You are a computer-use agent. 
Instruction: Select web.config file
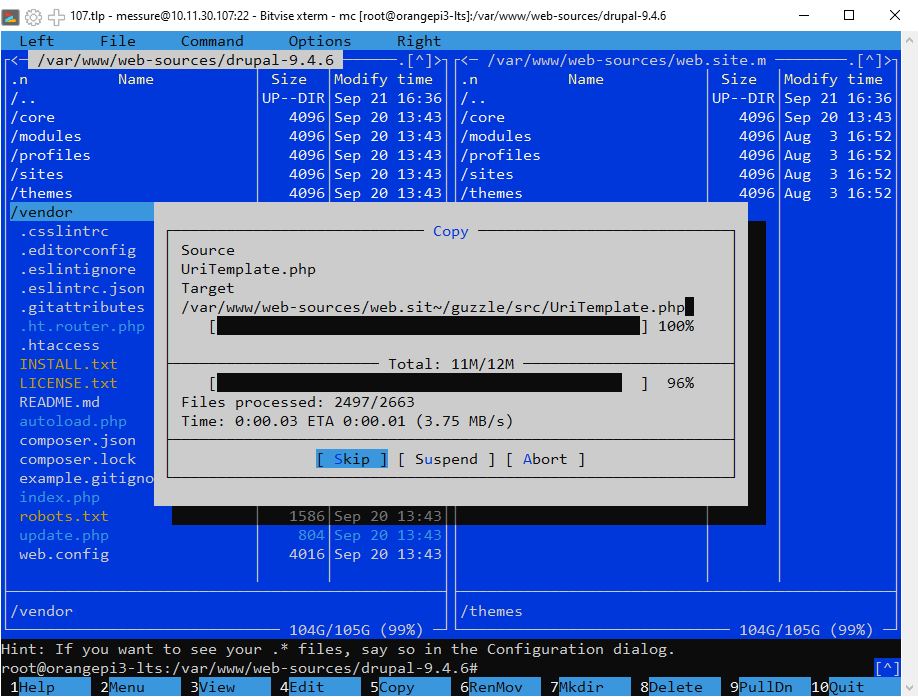click(64, 555)
